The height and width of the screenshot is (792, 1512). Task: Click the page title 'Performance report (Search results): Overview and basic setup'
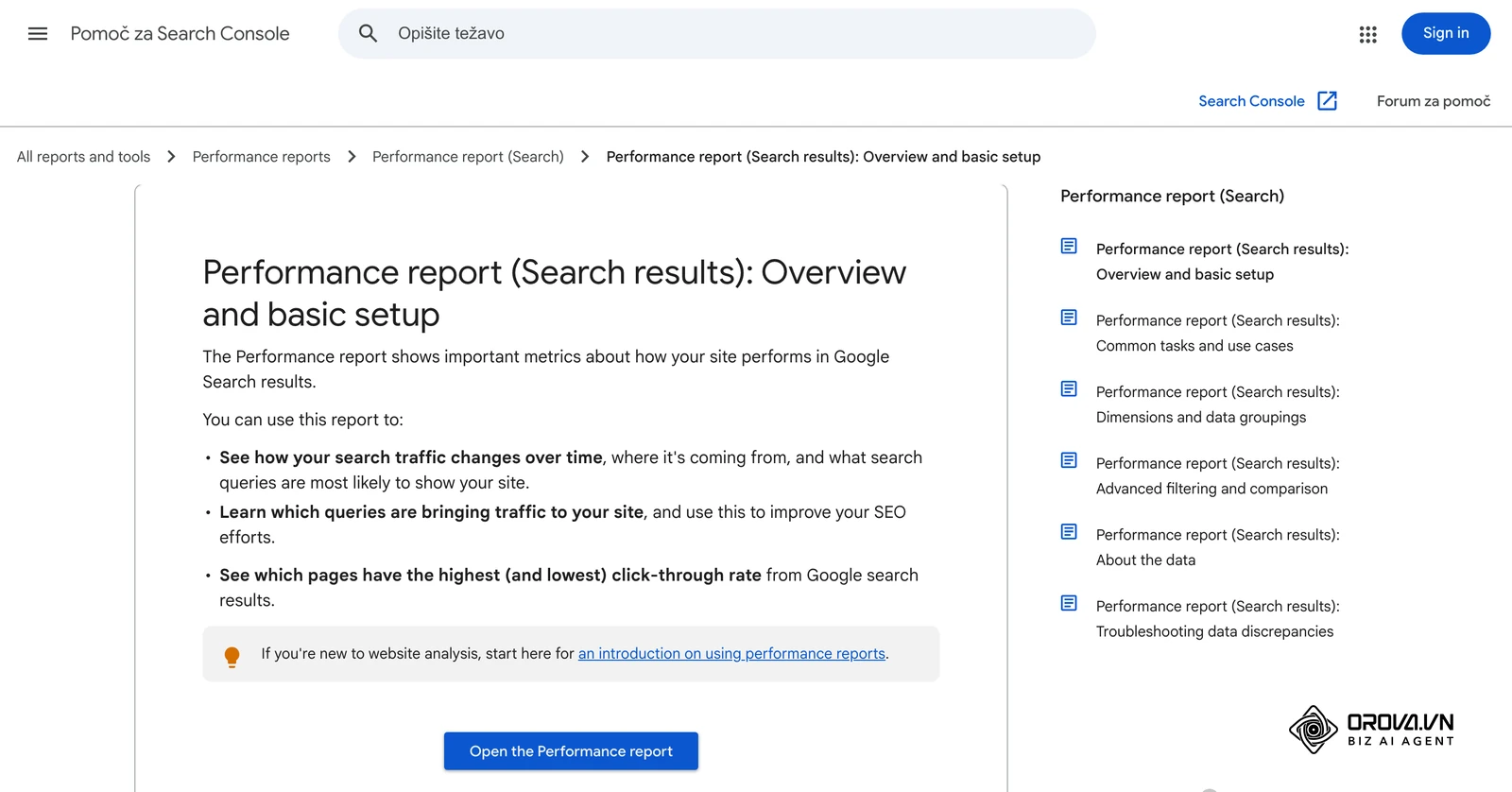click(x=554, y=293)
